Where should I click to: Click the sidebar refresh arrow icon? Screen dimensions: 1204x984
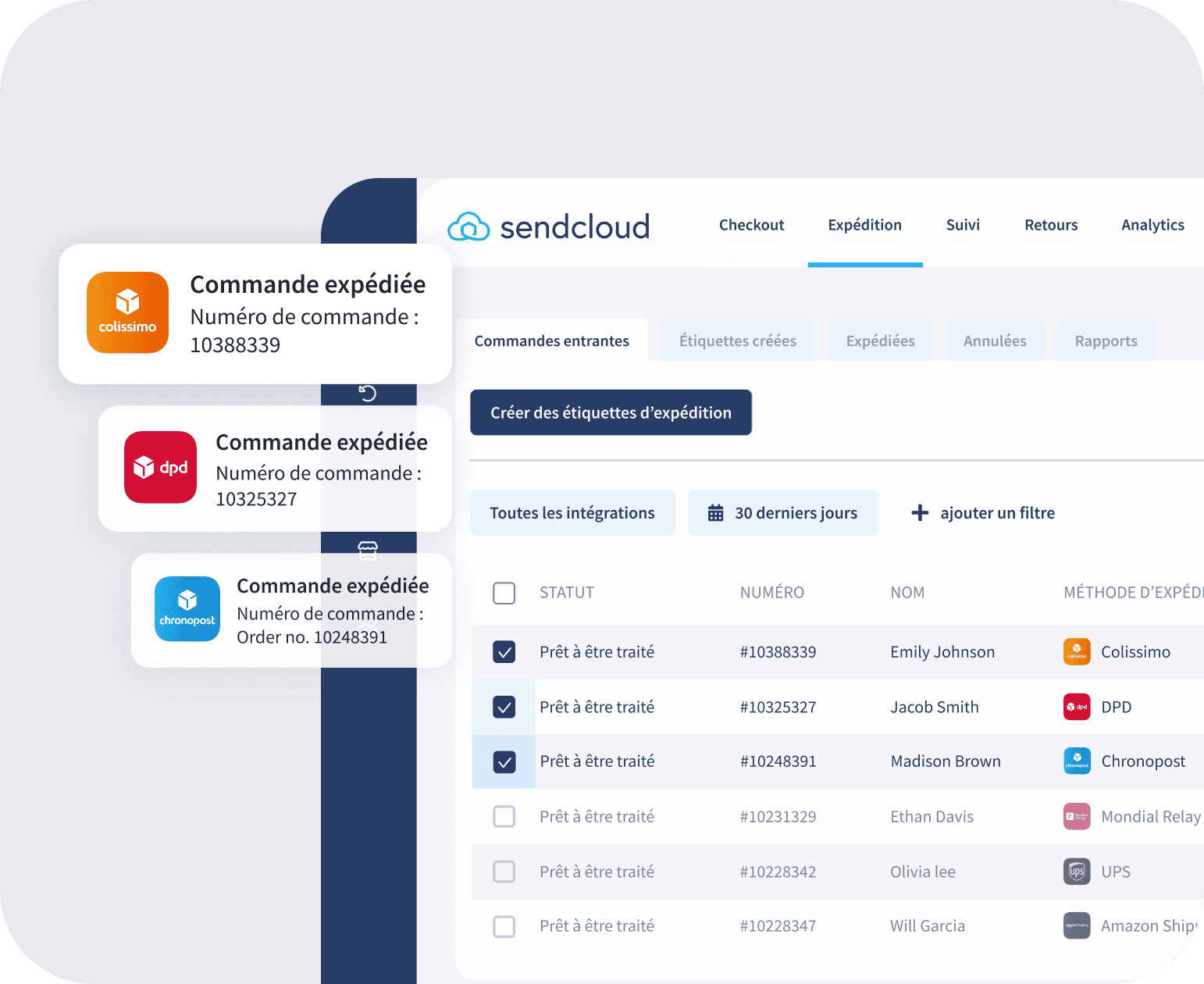[x=368, y=393]
